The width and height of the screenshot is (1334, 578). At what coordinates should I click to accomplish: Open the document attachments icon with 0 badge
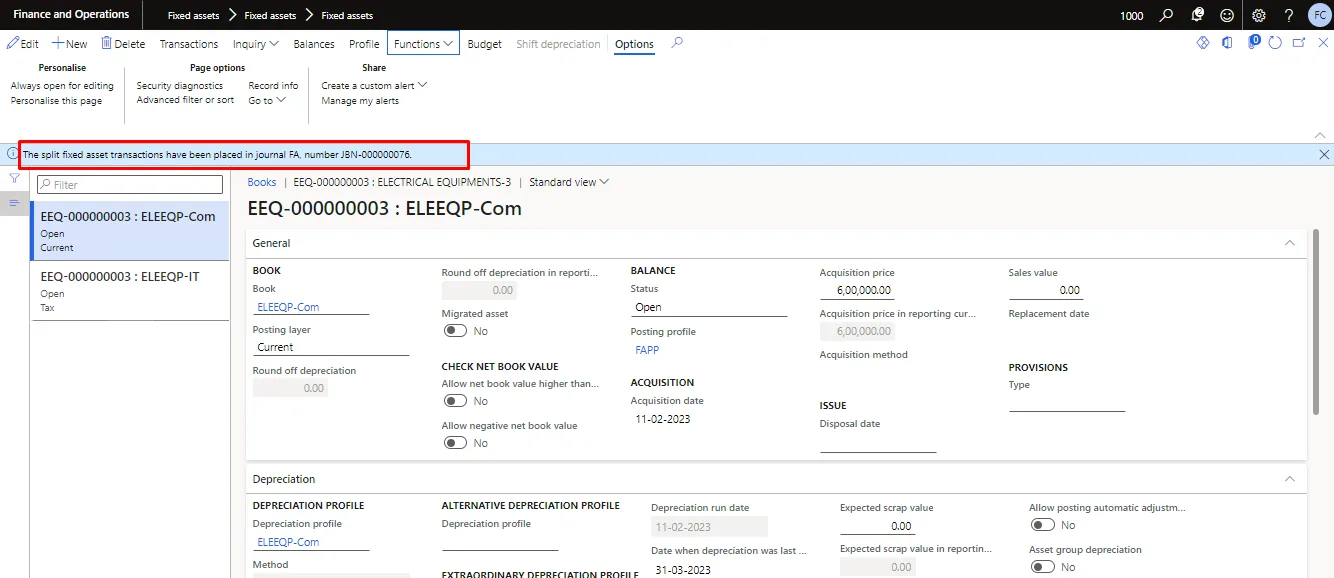coord(1253,43)
